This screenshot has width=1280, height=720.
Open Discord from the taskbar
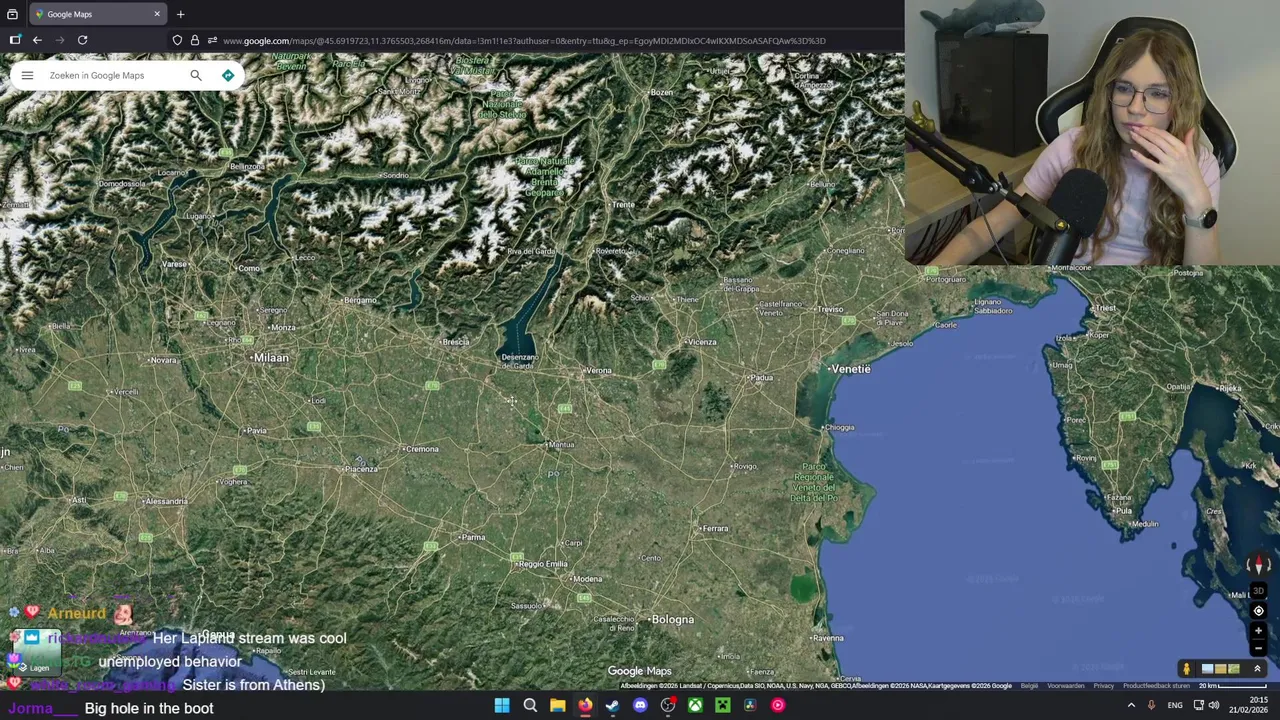point(640,705)
